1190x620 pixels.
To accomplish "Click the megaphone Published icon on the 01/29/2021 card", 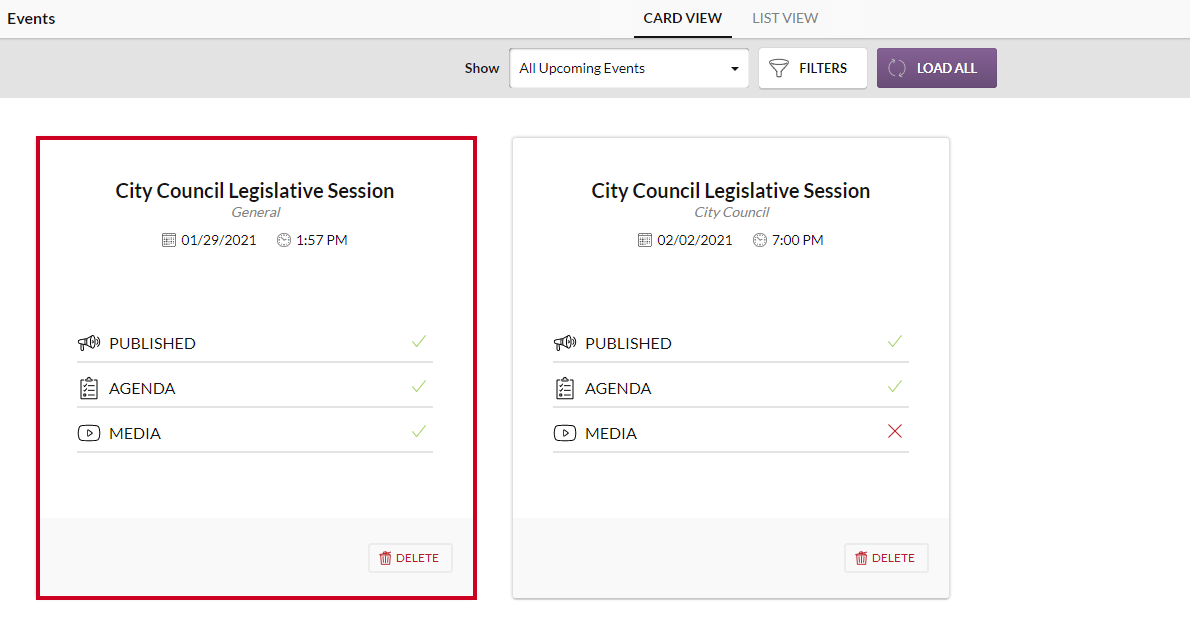I will pyautogui.click(x=89, y=343).
